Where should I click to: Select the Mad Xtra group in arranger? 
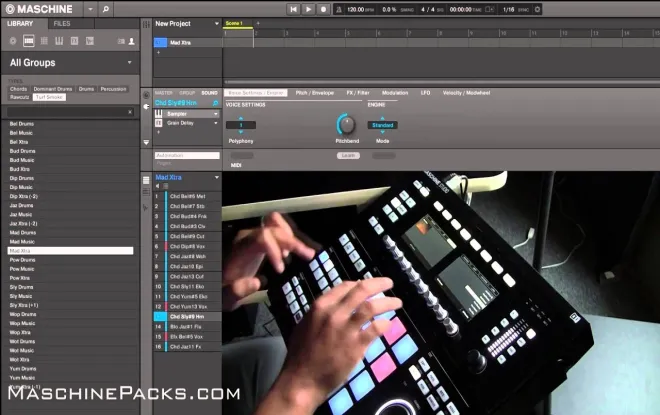188,43
